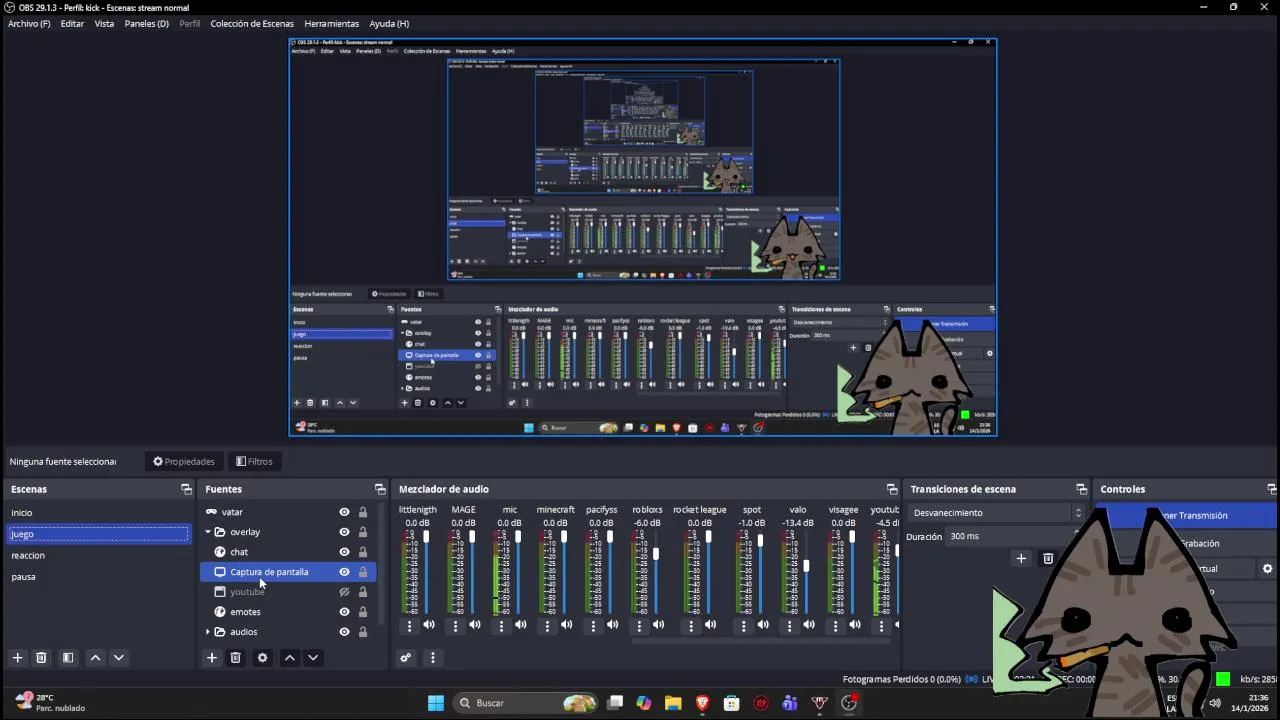This screenshot has width=1280, height=720.
Task: Move scene up with the Escenas up arrow
Action: [x=95, y=658]
